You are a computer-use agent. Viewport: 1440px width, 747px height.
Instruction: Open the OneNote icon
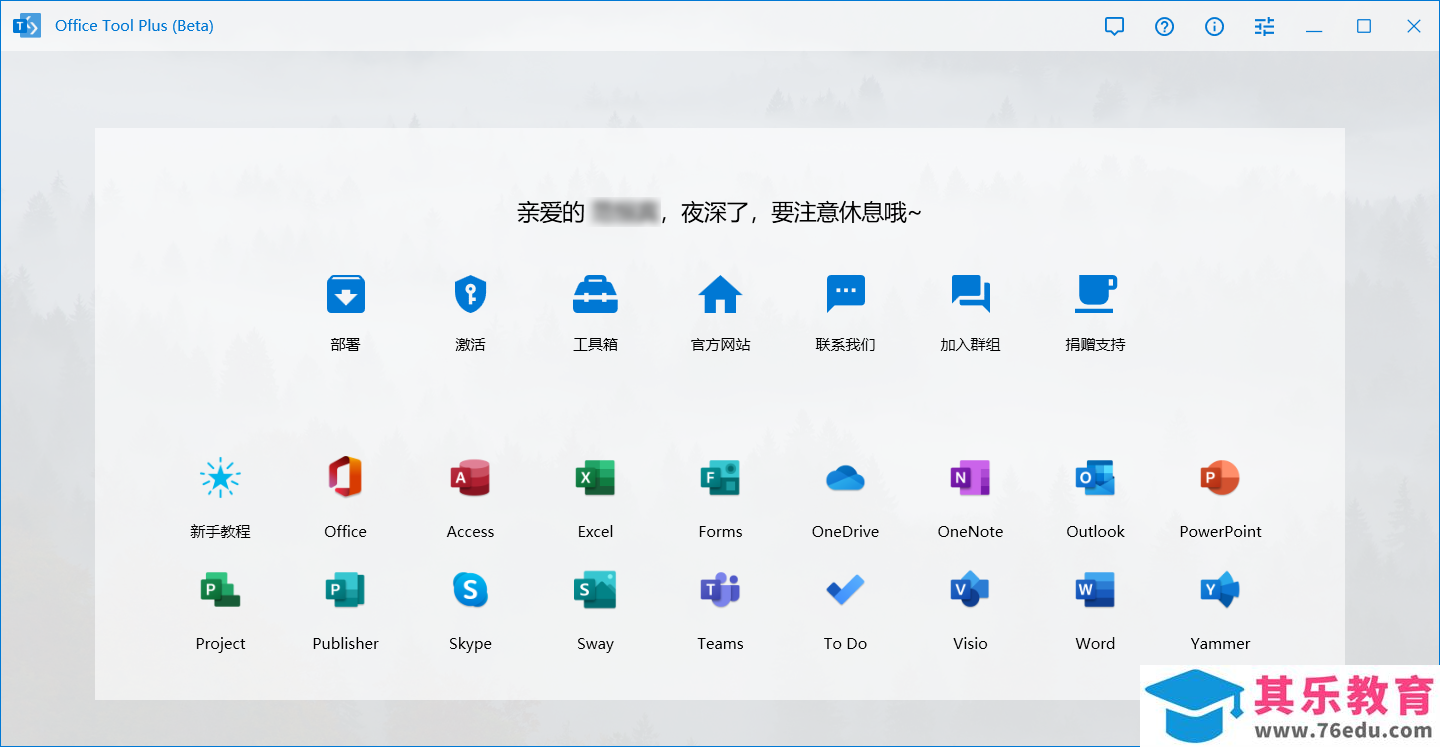970,478
